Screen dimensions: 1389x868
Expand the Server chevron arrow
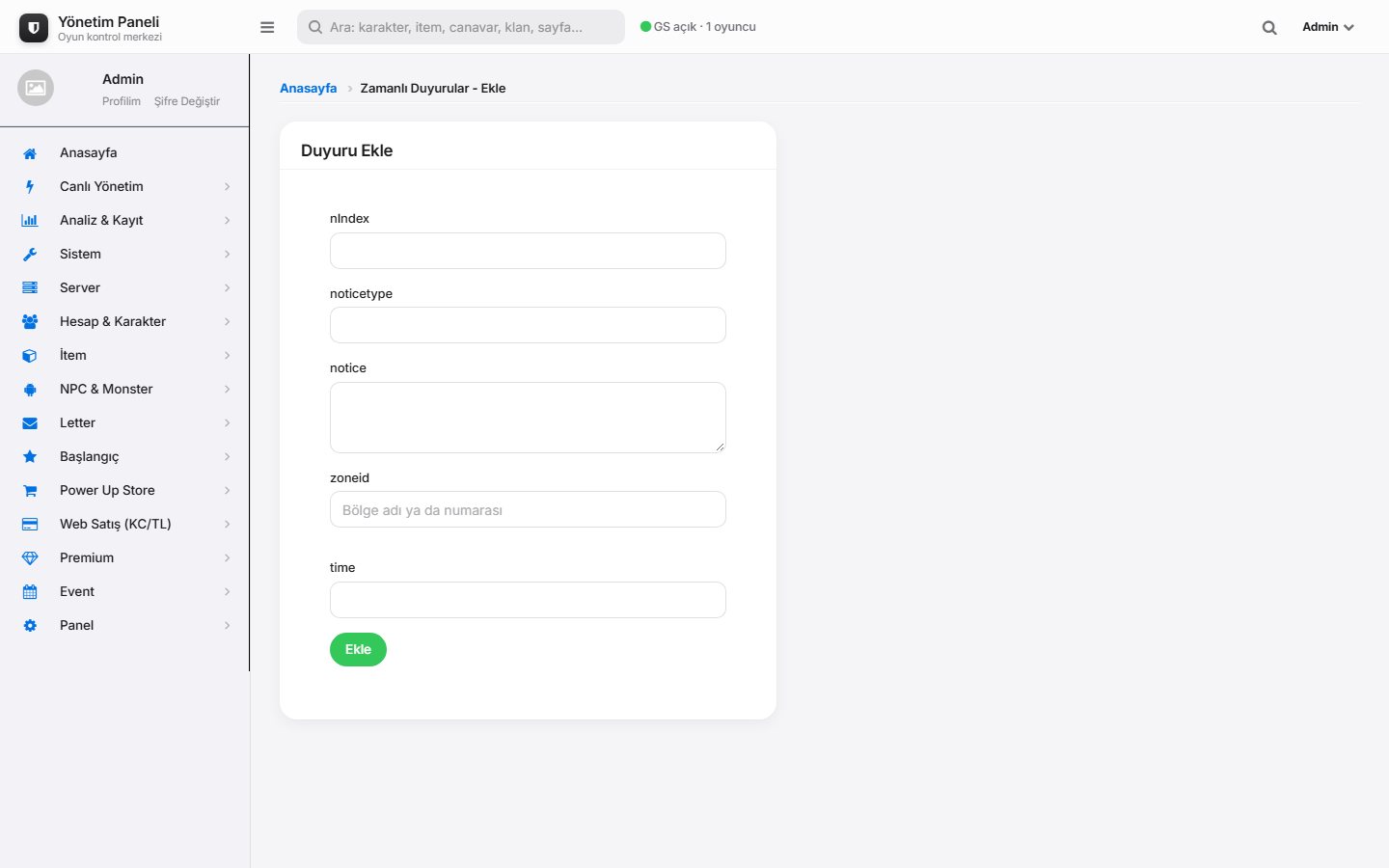[x=228, y=288]
